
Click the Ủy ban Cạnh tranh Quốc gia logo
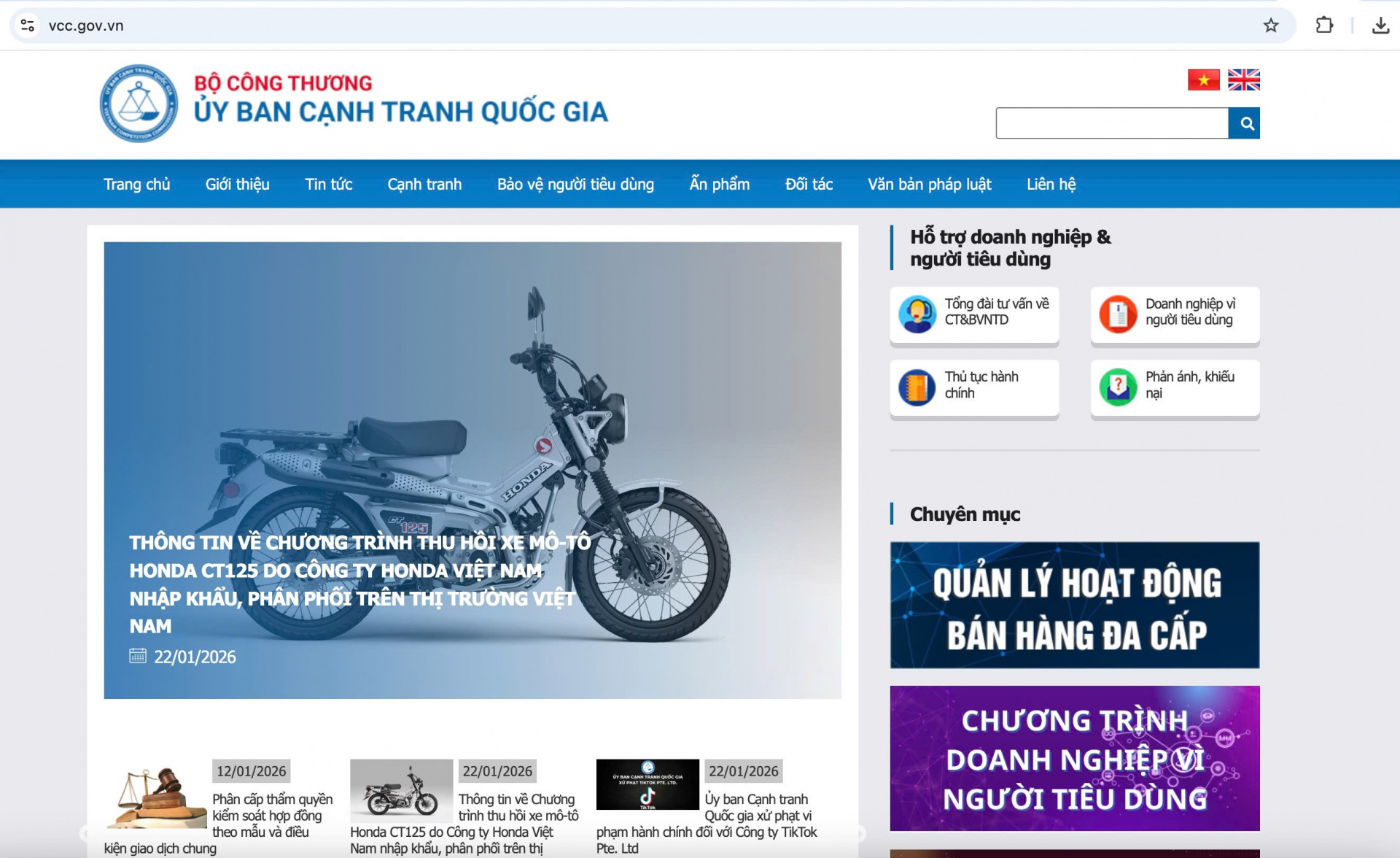pyautogui.click(x=139, y=103)
